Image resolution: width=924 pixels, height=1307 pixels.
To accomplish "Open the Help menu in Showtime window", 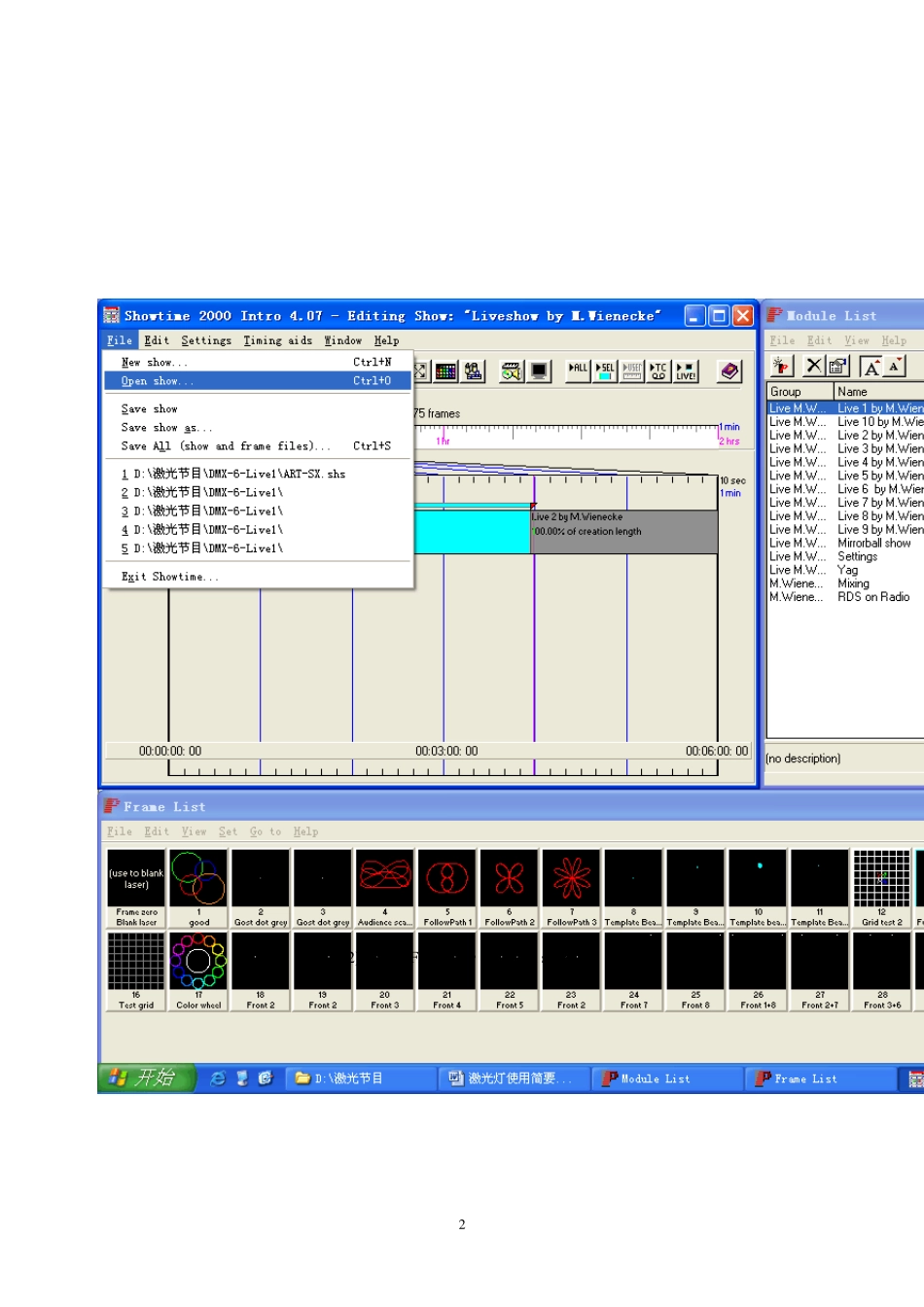I will (387, 340).
